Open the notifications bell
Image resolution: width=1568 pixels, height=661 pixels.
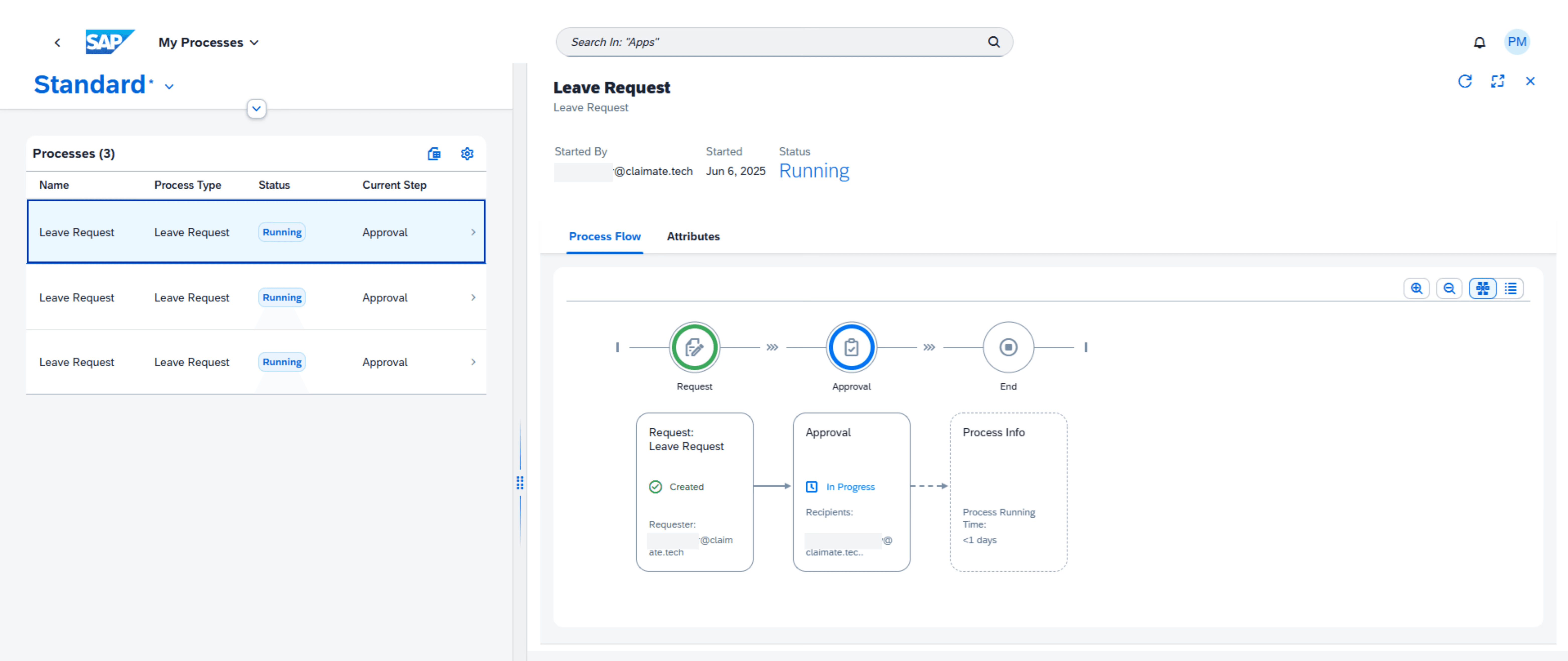point(1479,43)
